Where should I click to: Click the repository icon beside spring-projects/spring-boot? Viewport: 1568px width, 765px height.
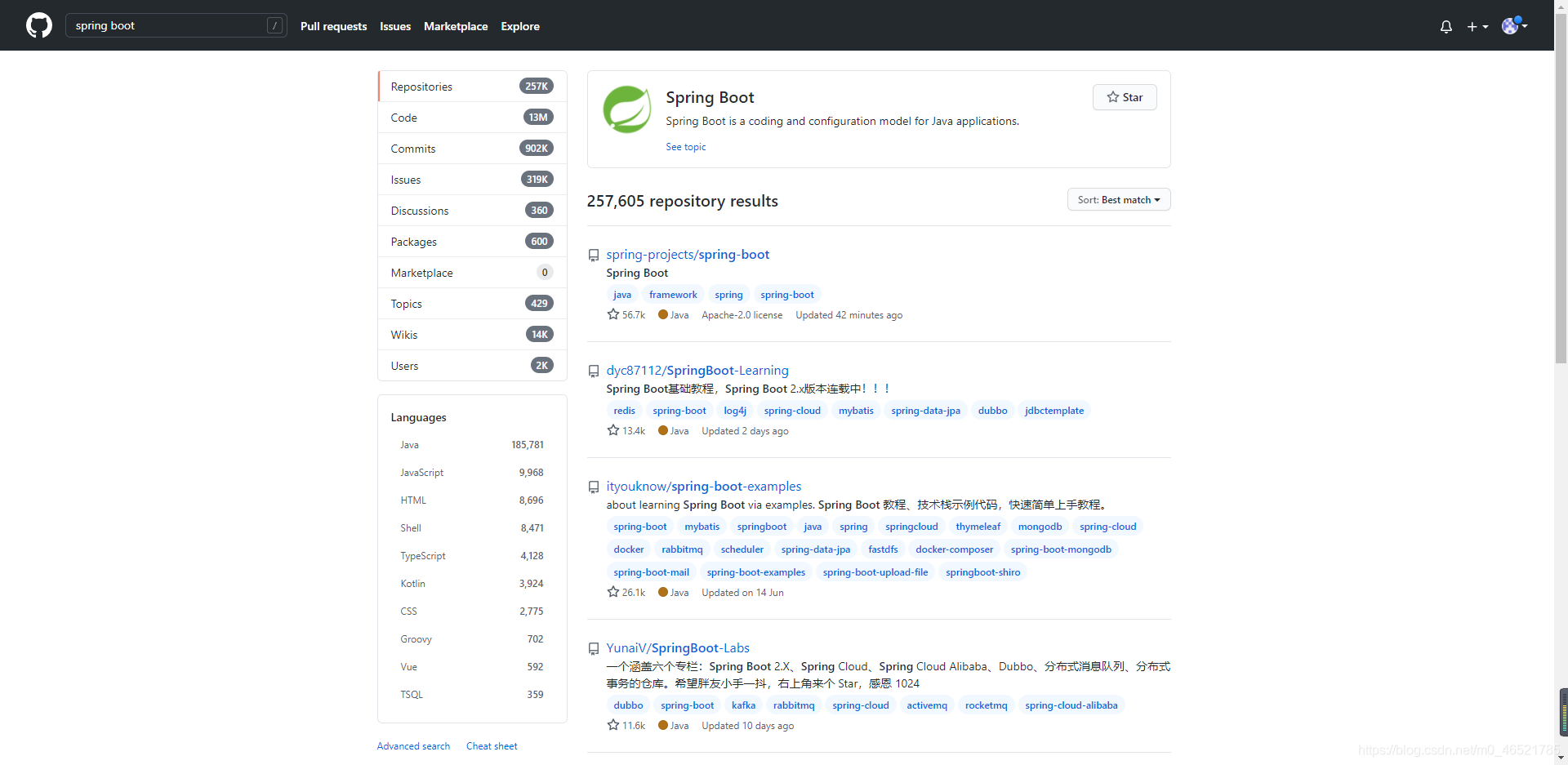point(594,255)
